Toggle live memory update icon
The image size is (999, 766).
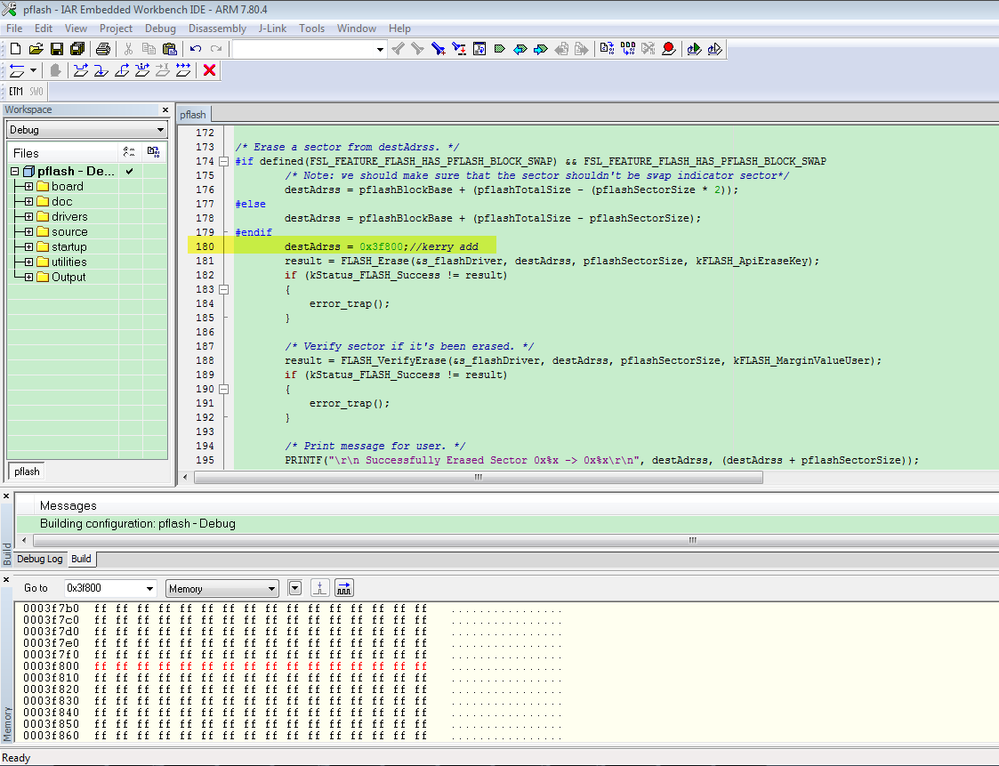click(x=343, y=588)
